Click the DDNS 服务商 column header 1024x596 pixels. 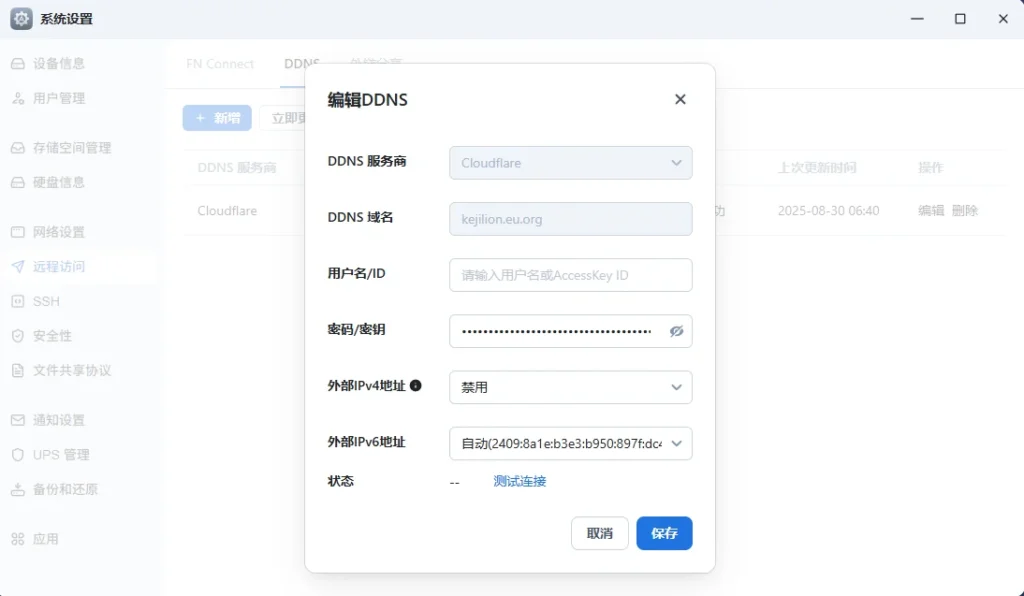pyautogui.click(x=237, y=168)
